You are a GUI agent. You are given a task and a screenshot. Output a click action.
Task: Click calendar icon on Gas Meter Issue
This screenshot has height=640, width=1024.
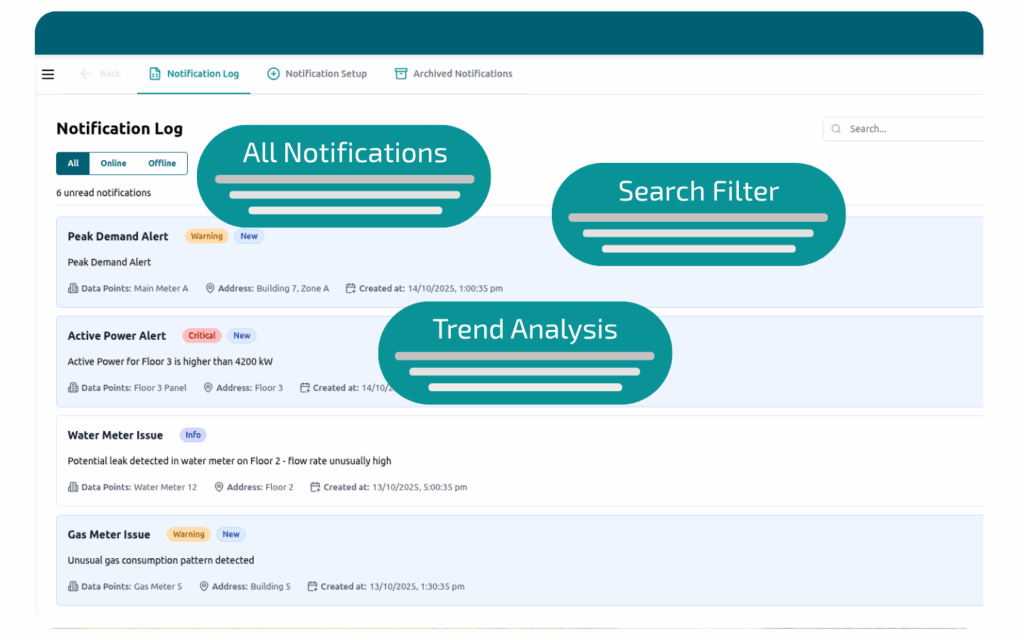(312, 587)
